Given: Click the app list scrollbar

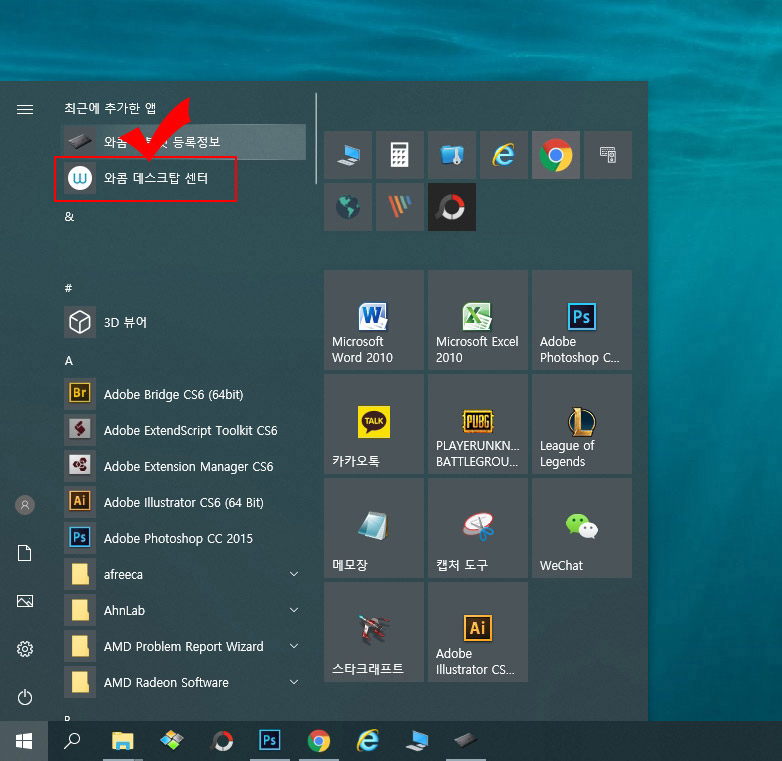Looking at the screenshot, I should click(x=316, y=139).
